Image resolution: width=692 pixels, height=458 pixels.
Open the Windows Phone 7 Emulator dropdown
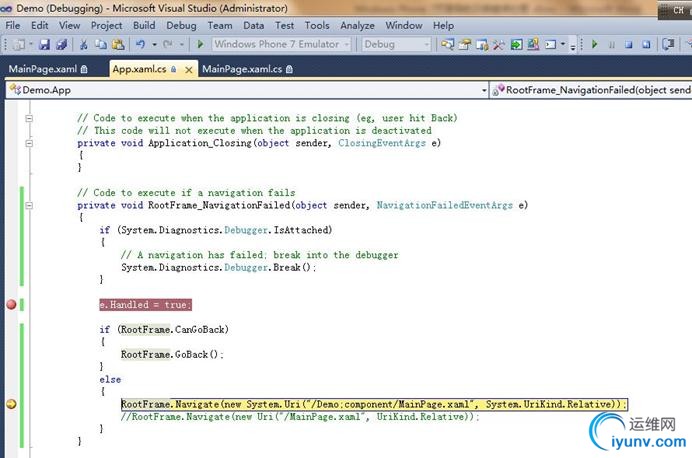[x=346, y=44]
